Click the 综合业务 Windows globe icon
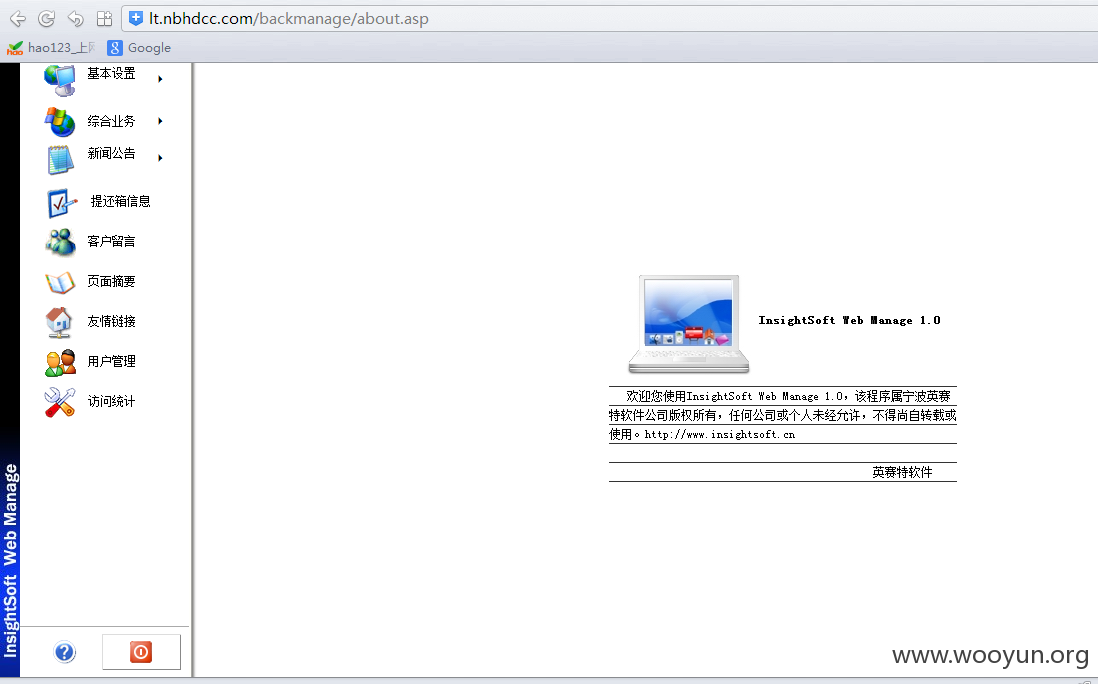Image resolution: width=1098 pixels, height=684 pixels. pyautogui.click(x=60, y=122)
